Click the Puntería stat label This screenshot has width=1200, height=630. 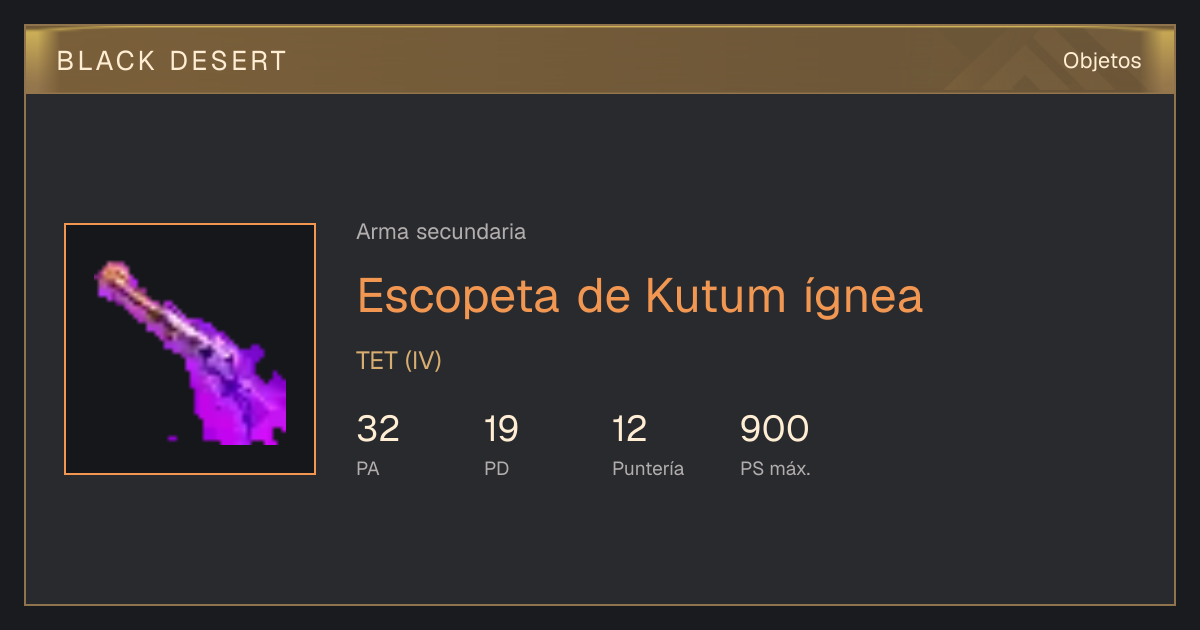pos(648,468)
